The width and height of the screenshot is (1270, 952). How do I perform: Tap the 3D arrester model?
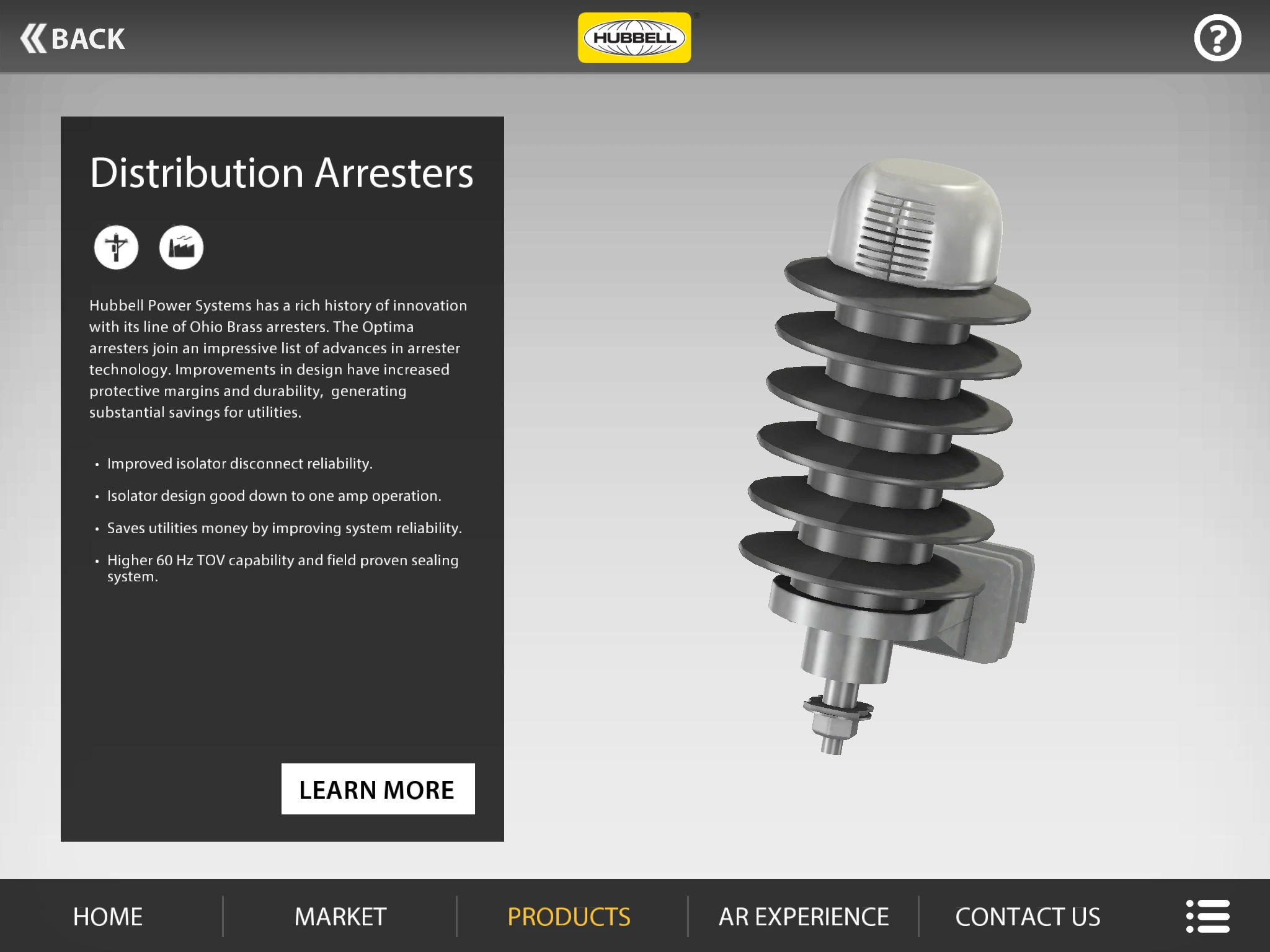pyautogui.click(x=886, y=456)
